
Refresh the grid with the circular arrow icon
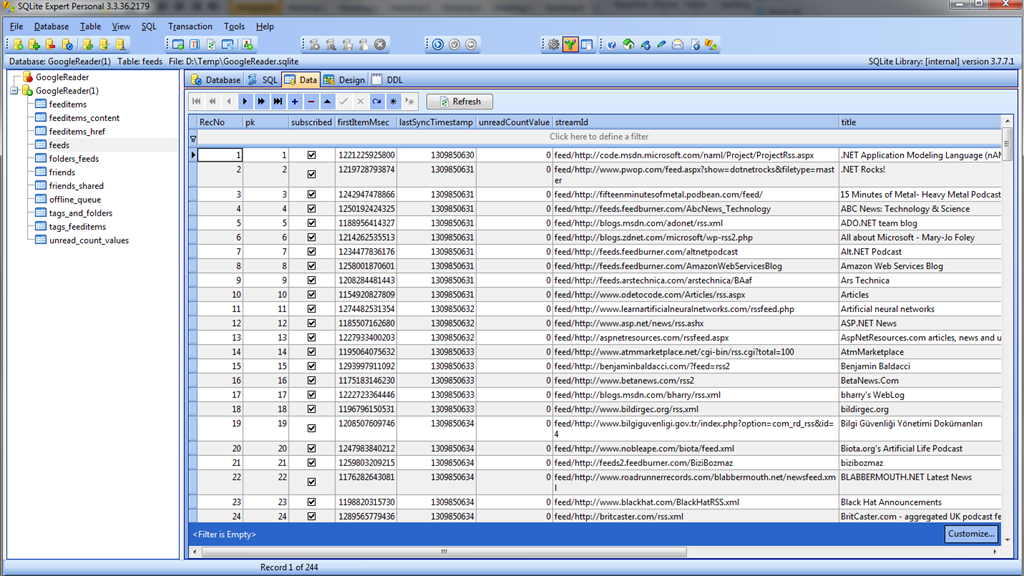pos(377,101)
